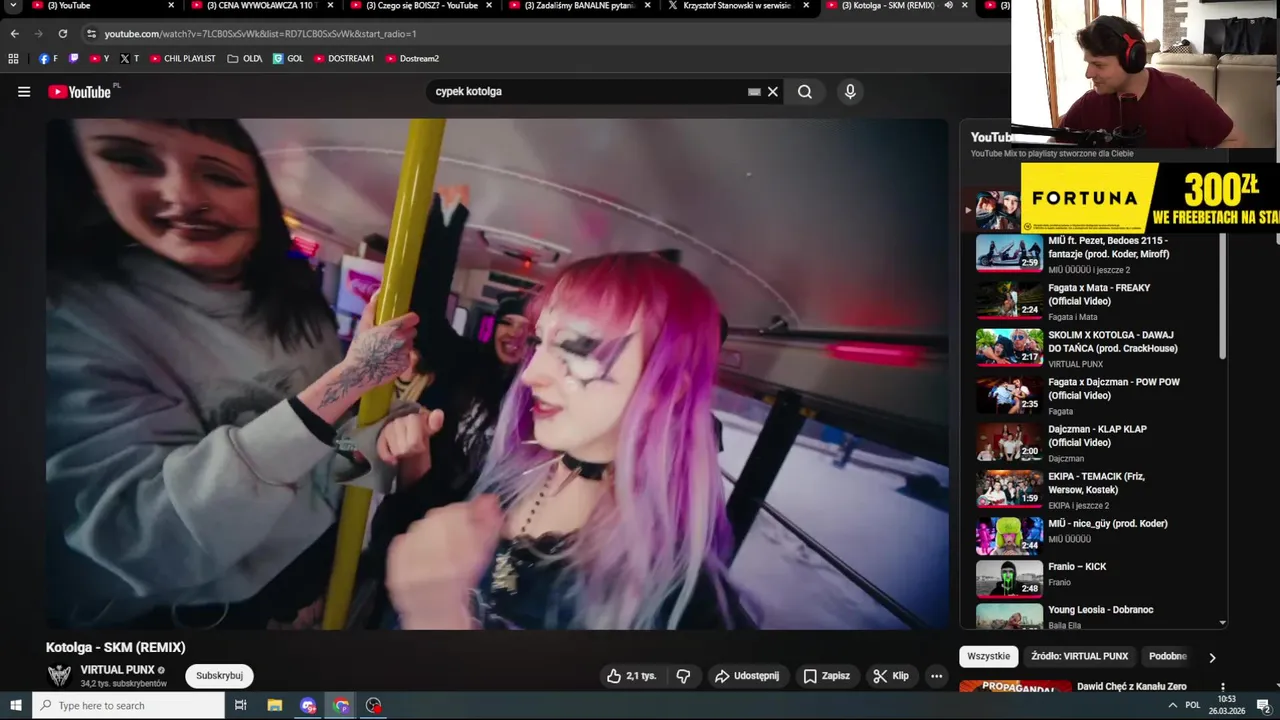Open File Explorer from the taskbar
The image size is (1280, 720).
tap(275, 705)
